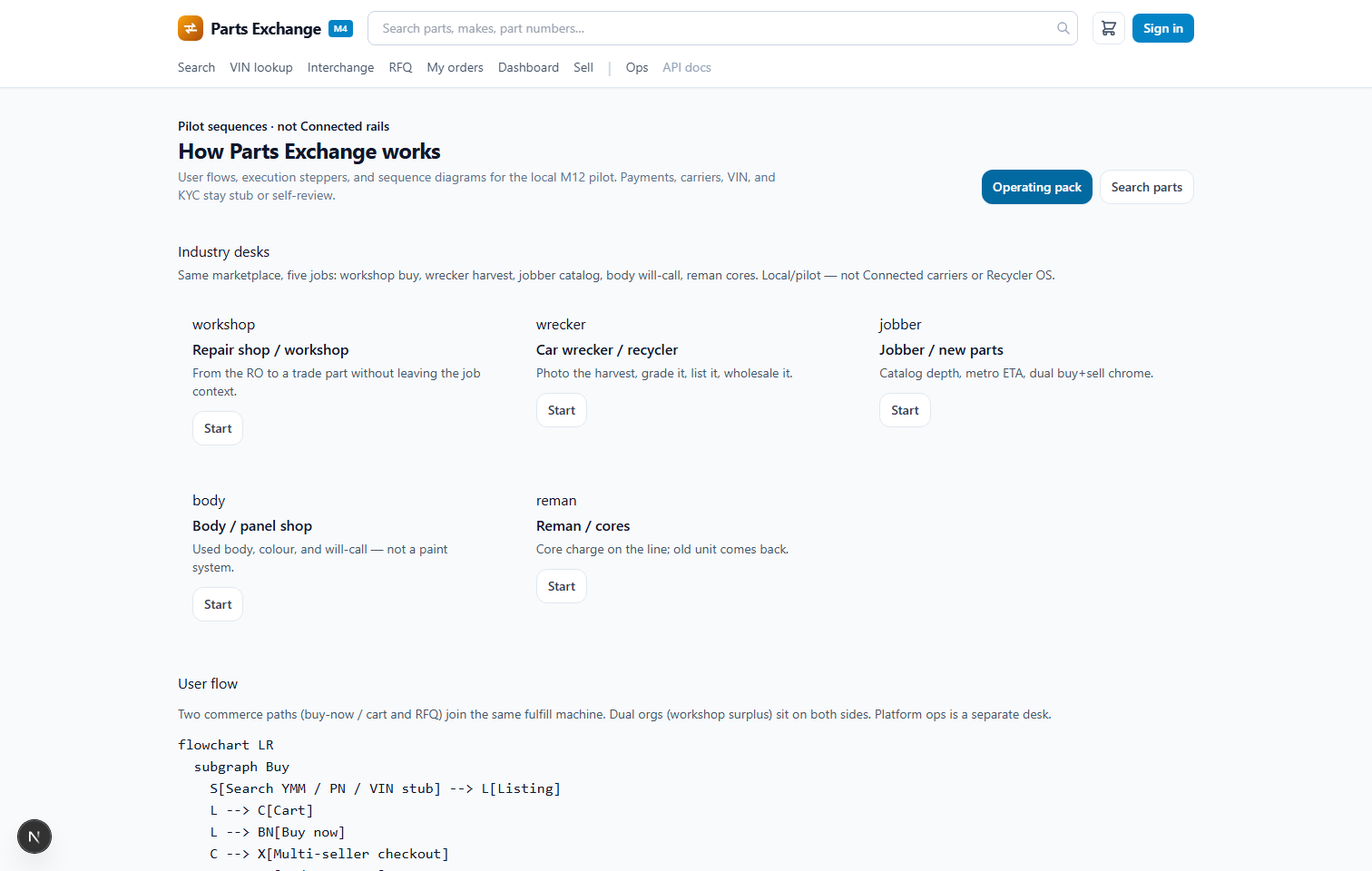Click 'Repair shop / workshop' title

click(270, 350)
